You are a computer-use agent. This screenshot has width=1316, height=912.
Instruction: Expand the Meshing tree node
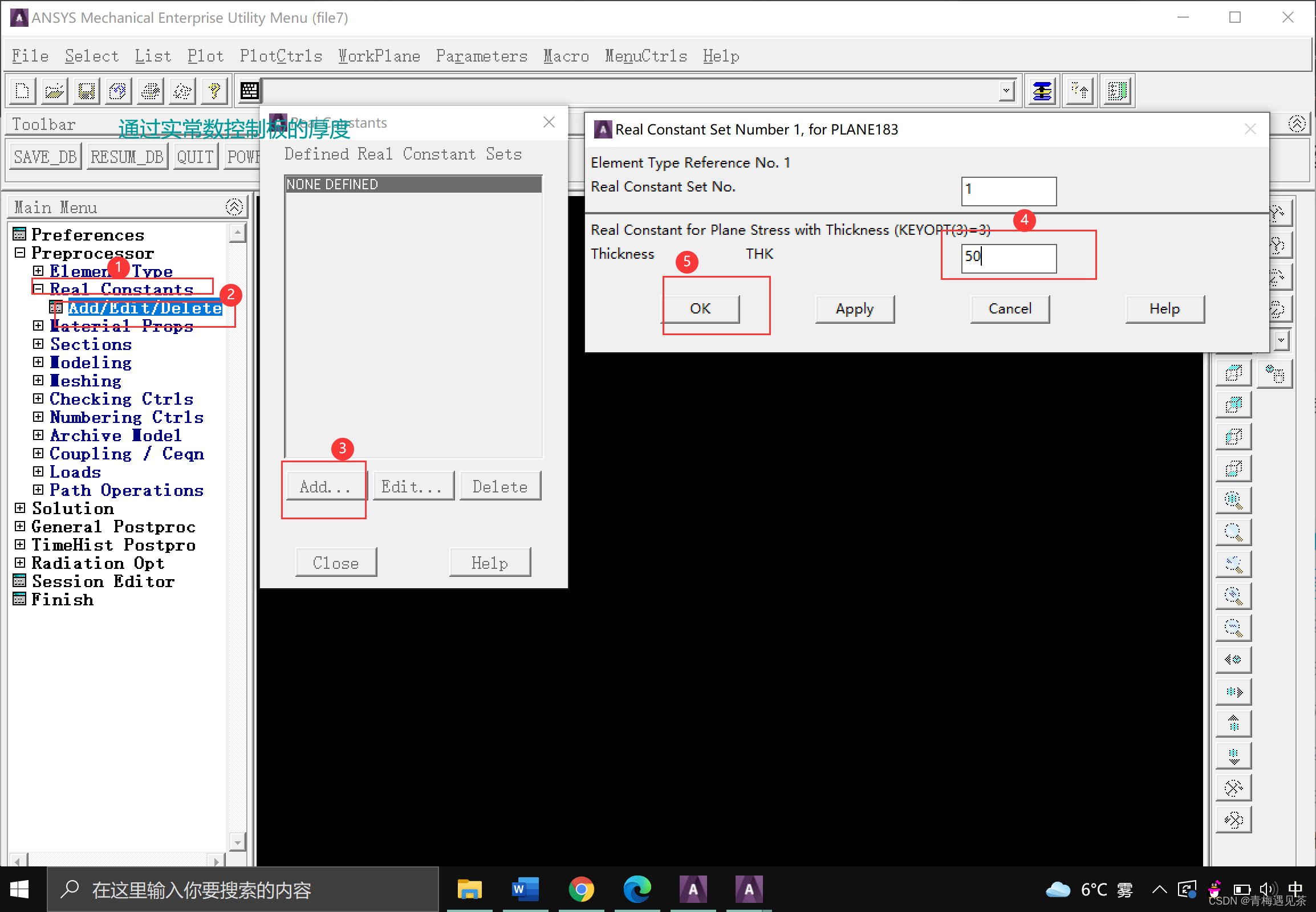[38, 381]
